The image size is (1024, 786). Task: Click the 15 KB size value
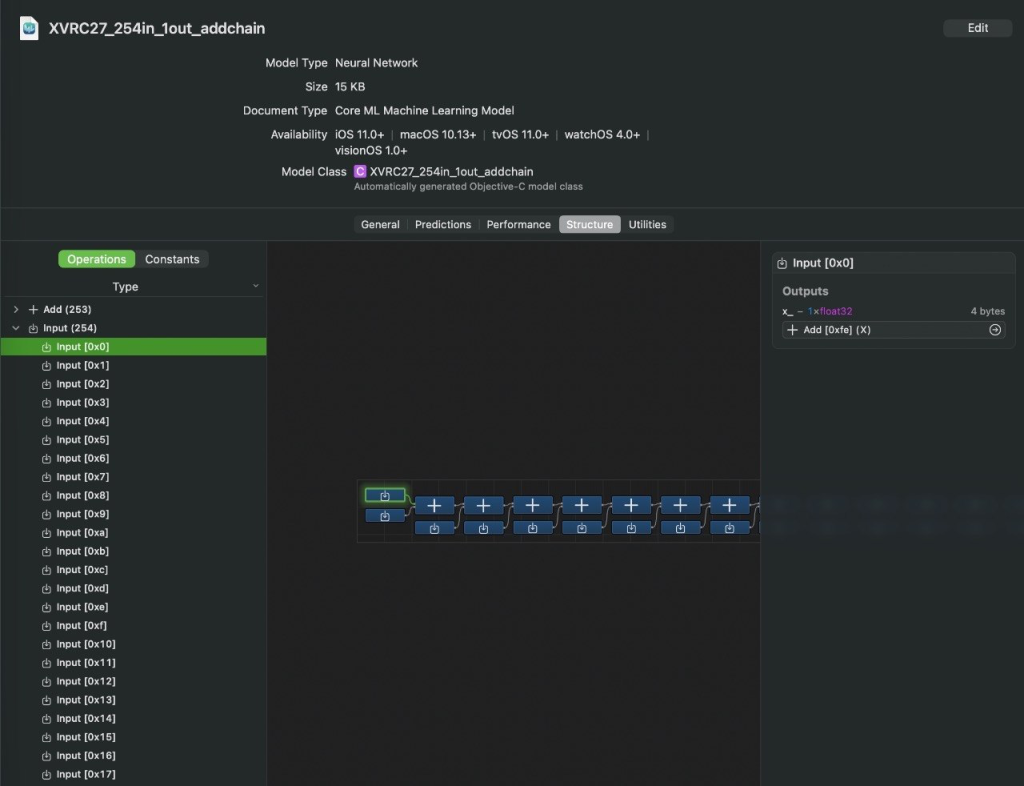coord(350,87)
